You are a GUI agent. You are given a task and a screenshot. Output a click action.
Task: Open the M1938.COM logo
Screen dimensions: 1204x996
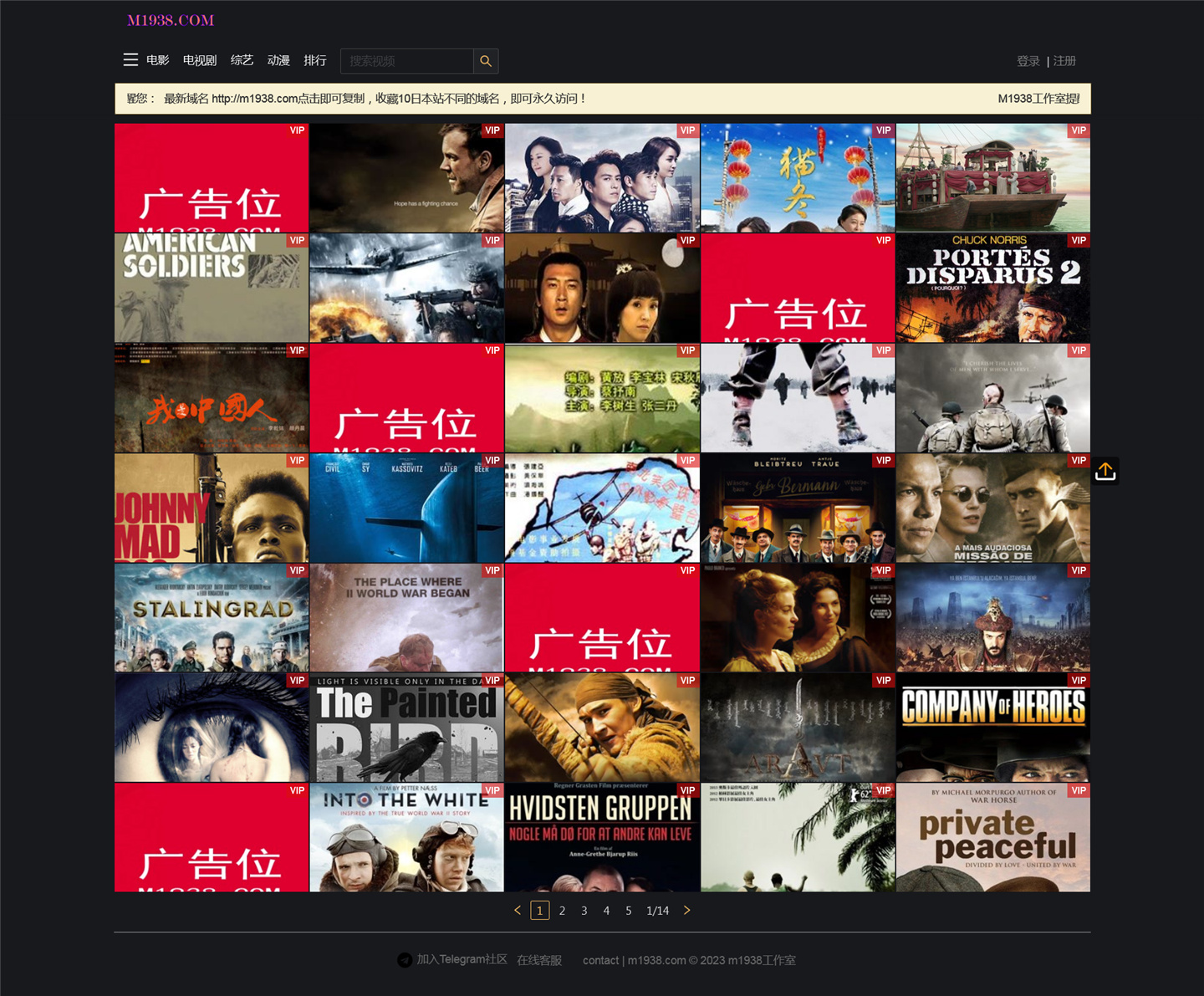click(171, 20)
